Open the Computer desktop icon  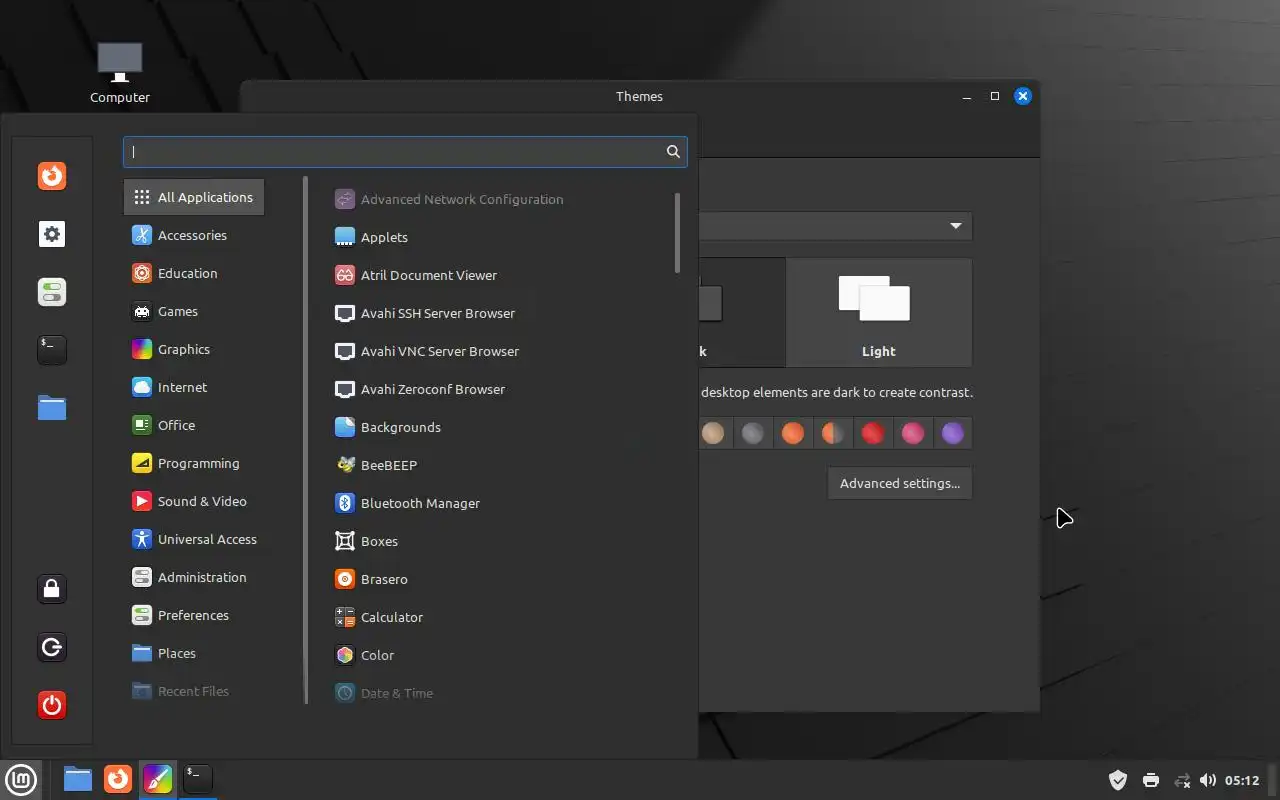click(120, 73)
